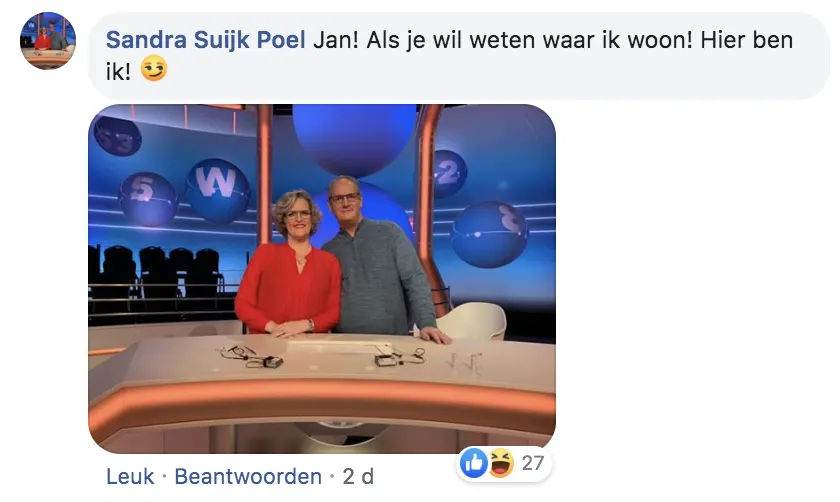Click the ball marked 2 in photo

449,173
